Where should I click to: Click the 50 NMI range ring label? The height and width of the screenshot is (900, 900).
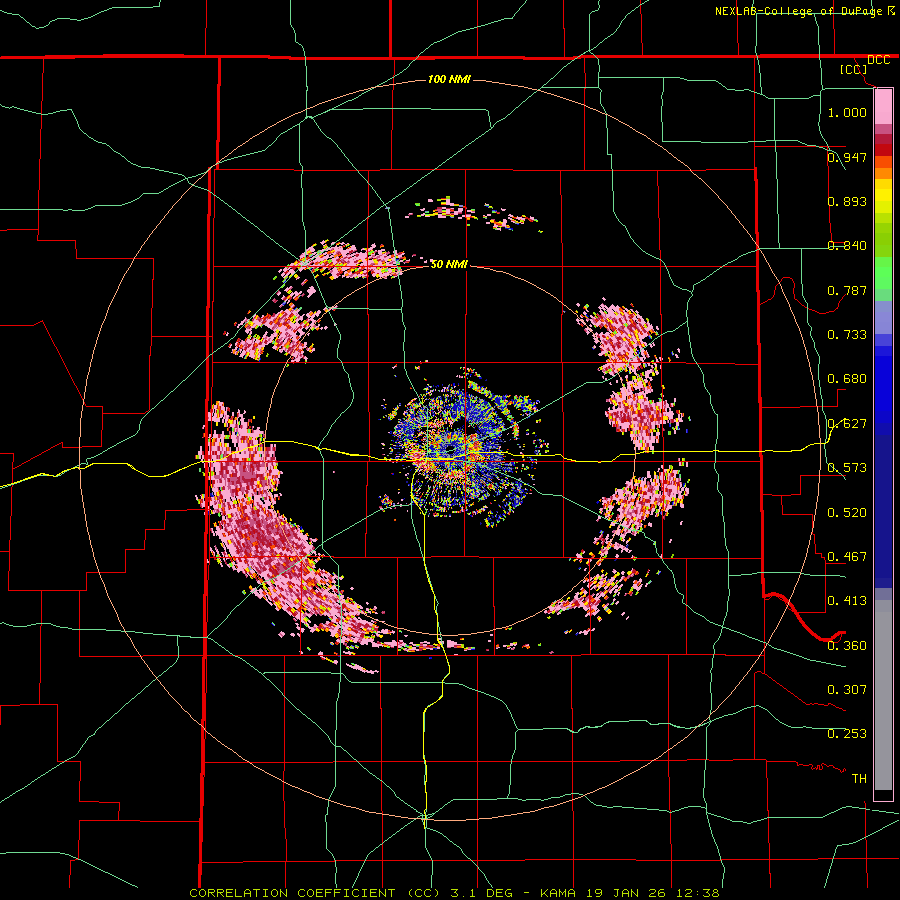(x=449, y=264)
